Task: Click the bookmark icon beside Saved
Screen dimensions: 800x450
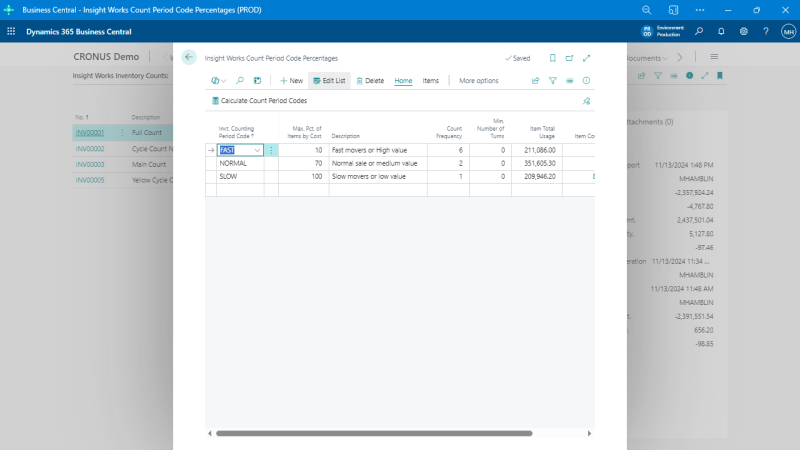Action: point(551,58)
